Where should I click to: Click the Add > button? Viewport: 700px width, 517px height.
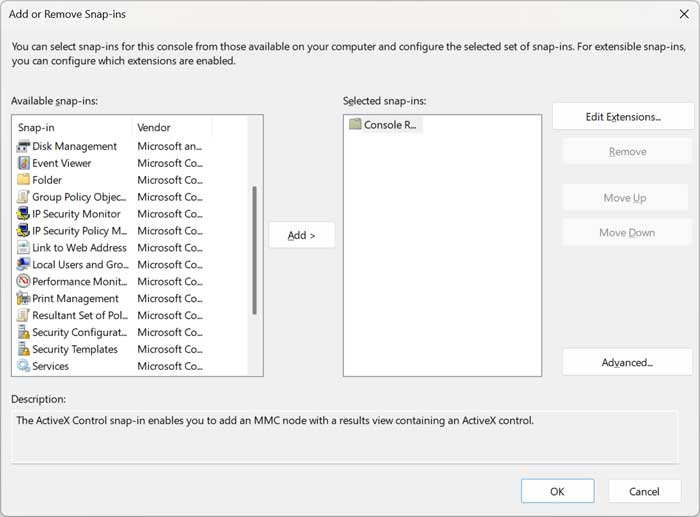pos(301,235)
